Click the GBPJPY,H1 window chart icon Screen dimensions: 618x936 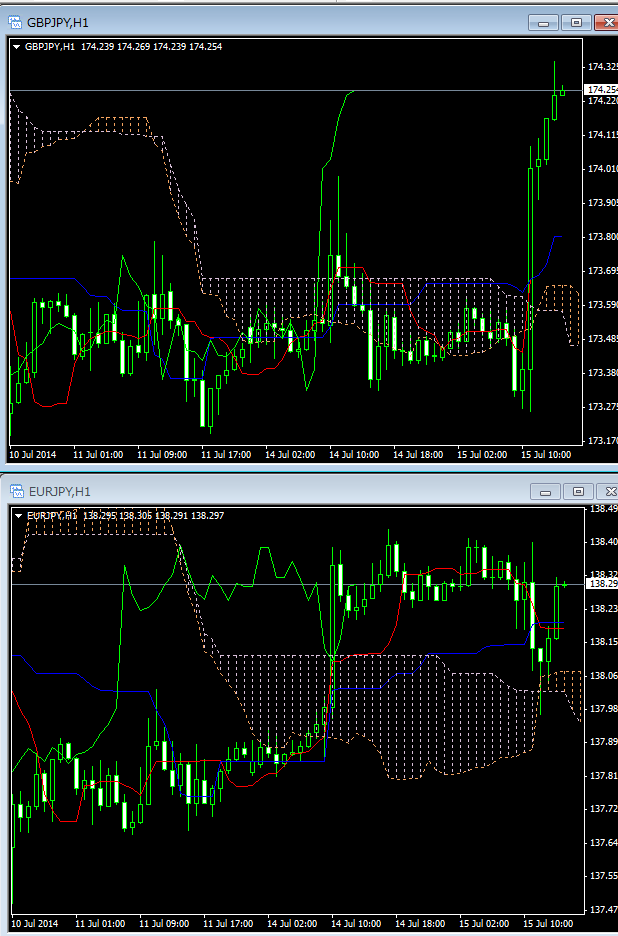(15, 23)
